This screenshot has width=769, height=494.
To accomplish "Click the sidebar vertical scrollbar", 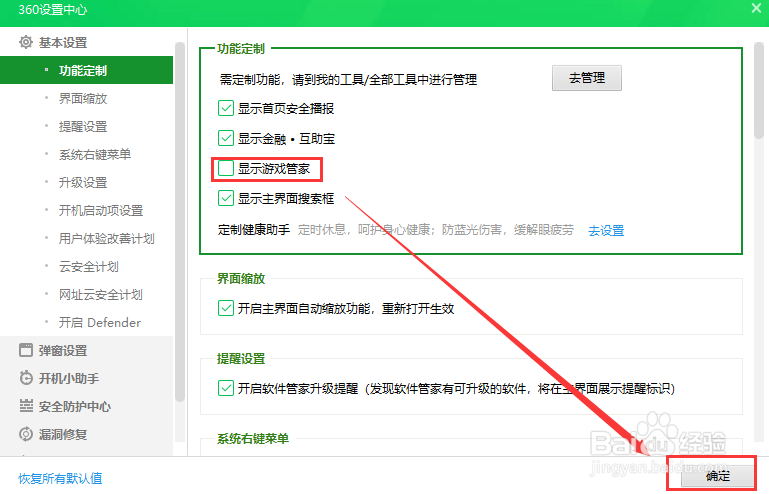I will (x=180, y=222).
